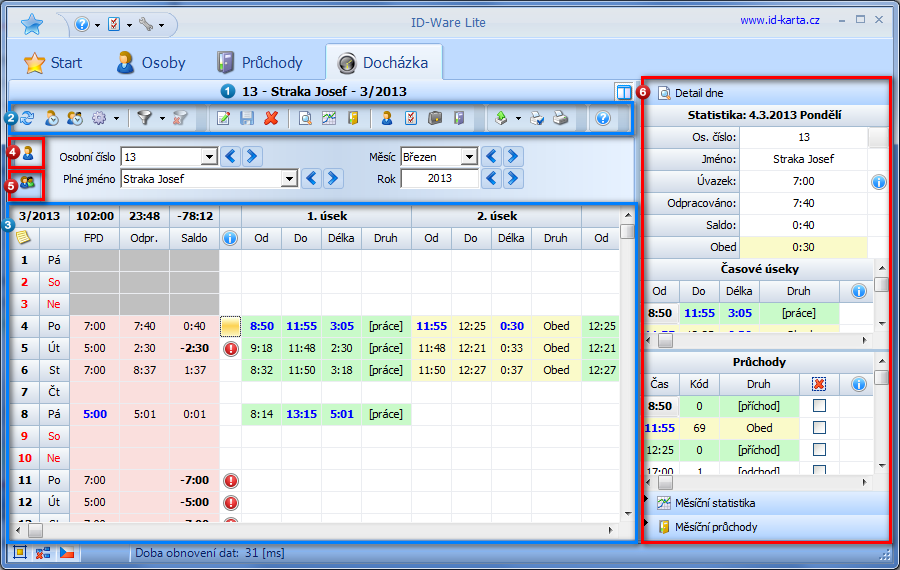Image resolution: width=900 pixels, height=570 pixels.
Task: Click the printer icon in toolbar
Action: click(x=561, y=118)
